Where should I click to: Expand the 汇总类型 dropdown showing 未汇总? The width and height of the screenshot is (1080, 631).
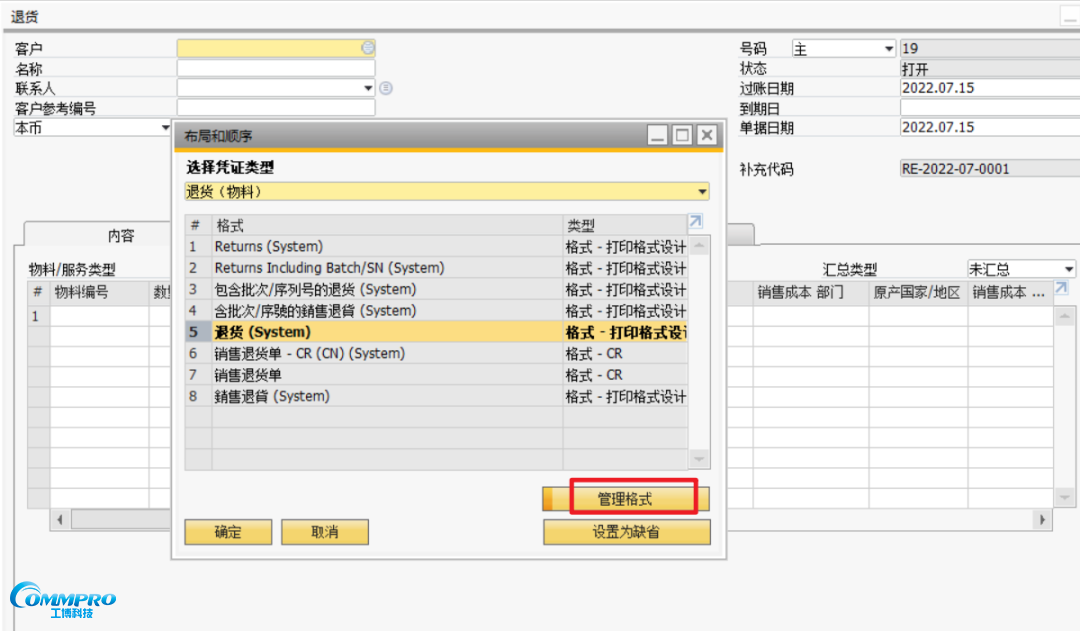coord(1068,269)
